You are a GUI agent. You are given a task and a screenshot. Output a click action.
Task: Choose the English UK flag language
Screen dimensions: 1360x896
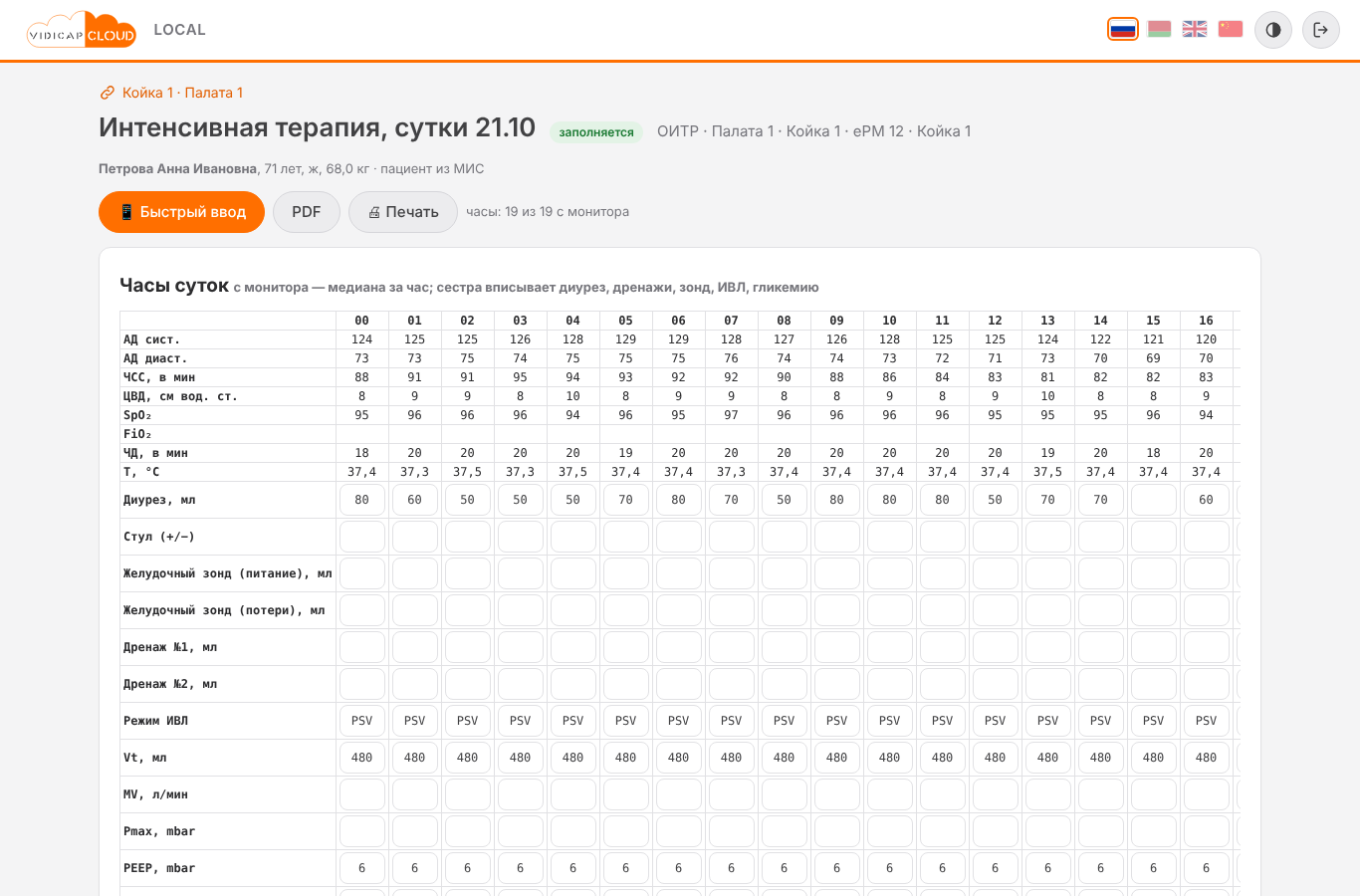pos(1195,29)
